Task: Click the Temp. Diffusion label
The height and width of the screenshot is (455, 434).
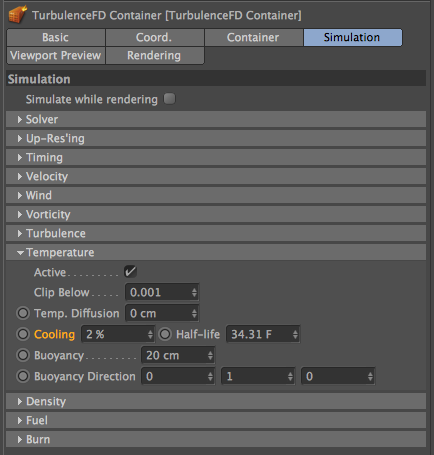Action: click(77, 313)
